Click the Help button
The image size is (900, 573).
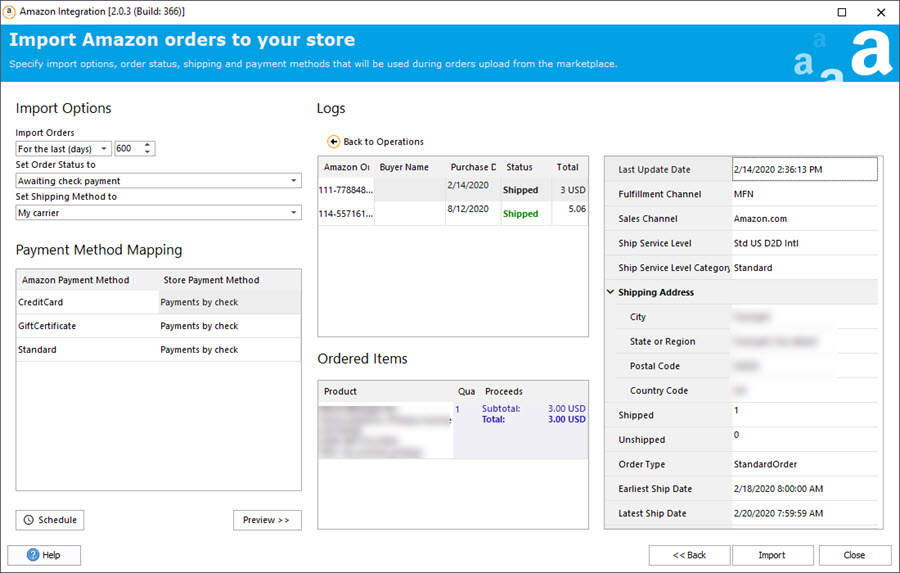point(44,555)
